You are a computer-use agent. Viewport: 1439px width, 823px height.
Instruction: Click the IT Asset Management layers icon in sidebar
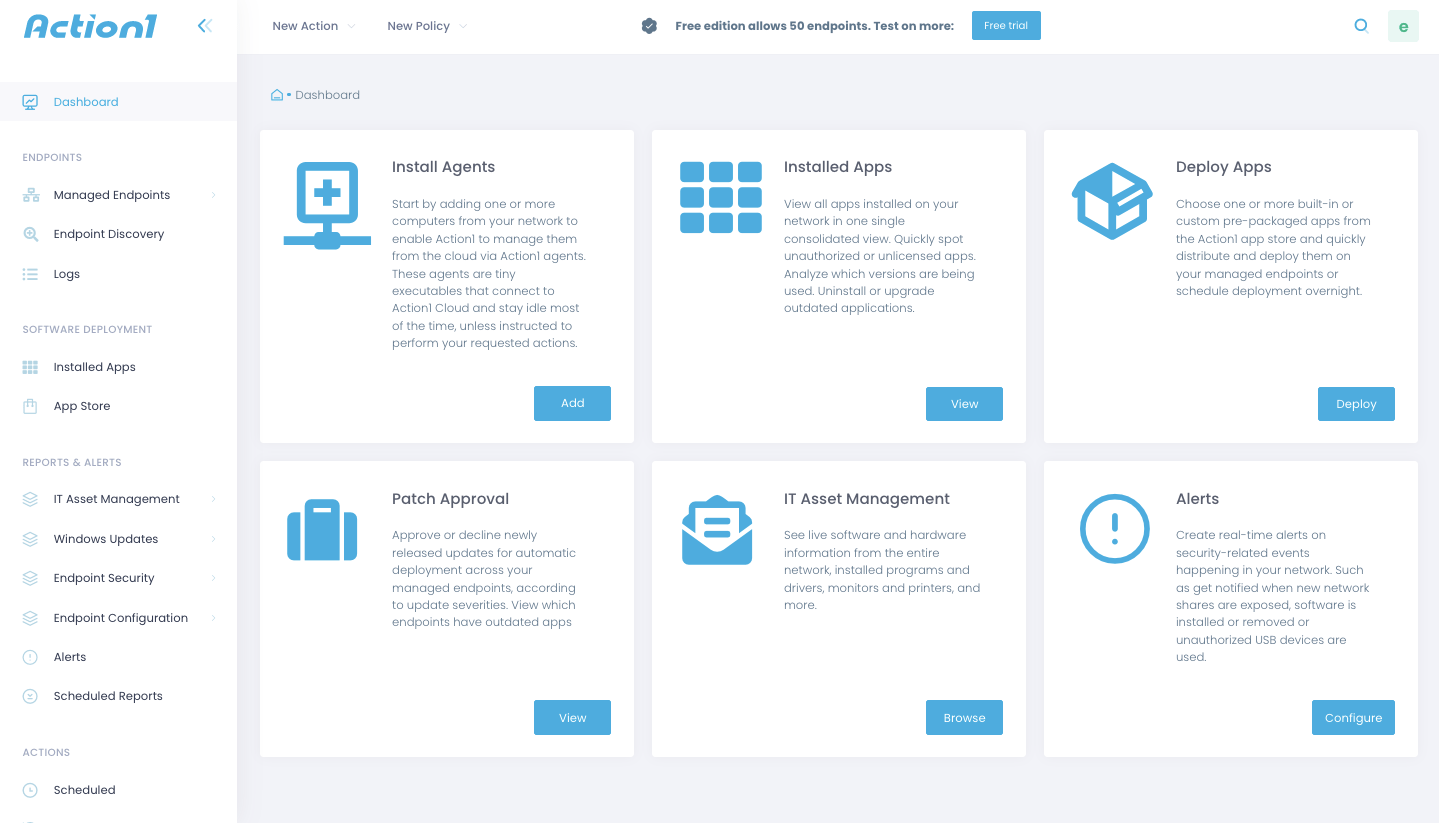31,499
